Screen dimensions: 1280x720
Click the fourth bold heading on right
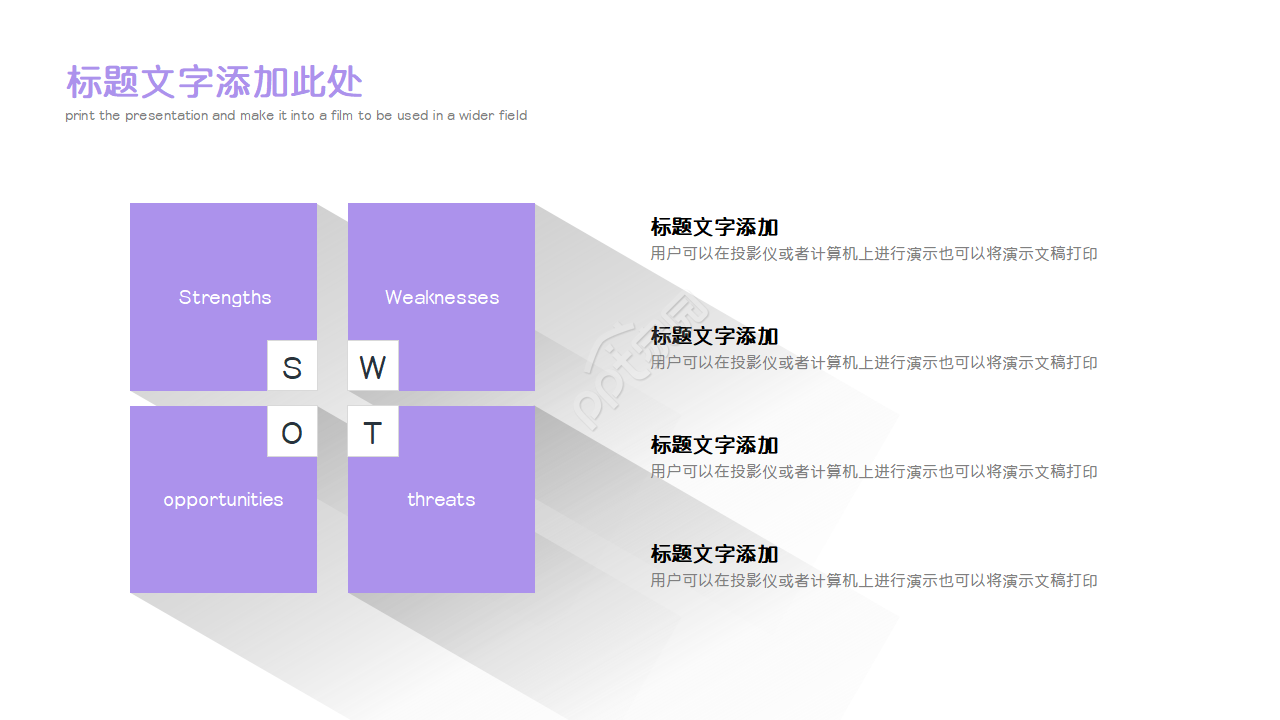(714, 554)
